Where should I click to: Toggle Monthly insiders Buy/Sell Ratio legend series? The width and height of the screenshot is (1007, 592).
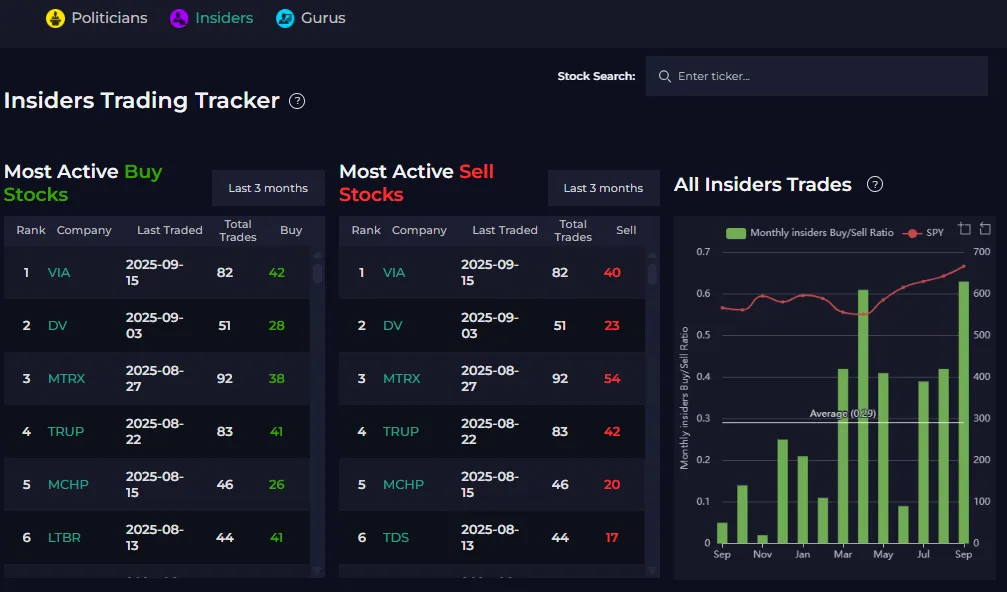tap(809, 233)
